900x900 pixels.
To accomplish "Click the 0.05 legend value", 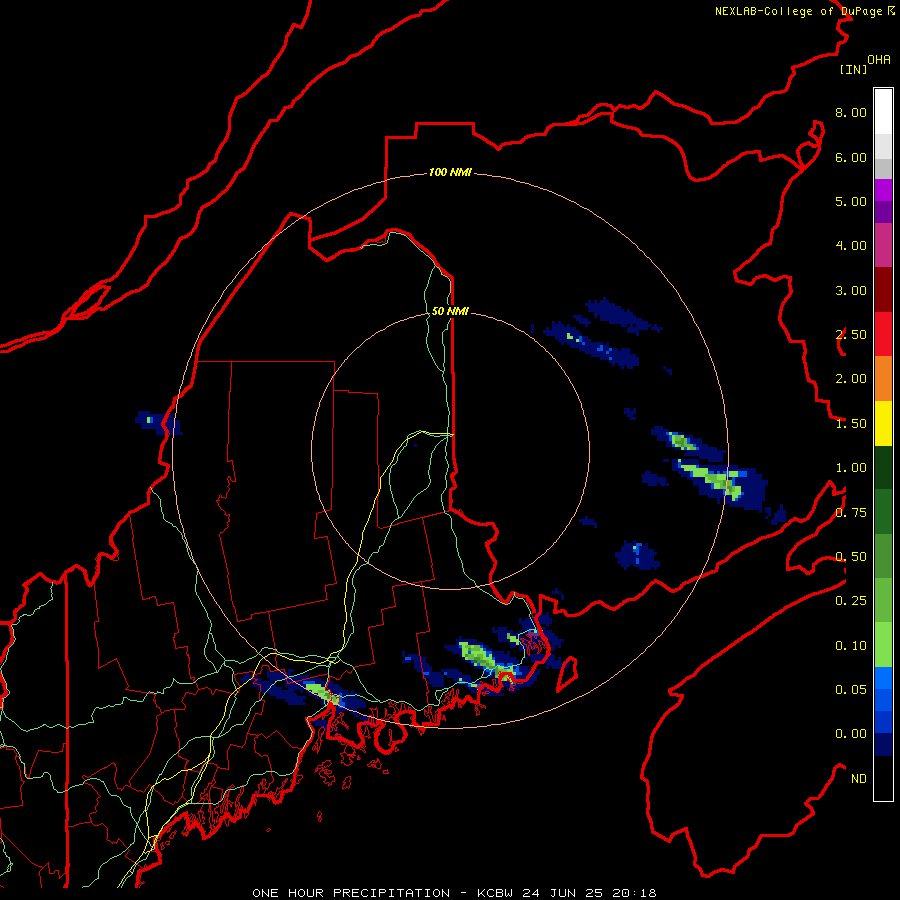I will click(x=851, y=689).
